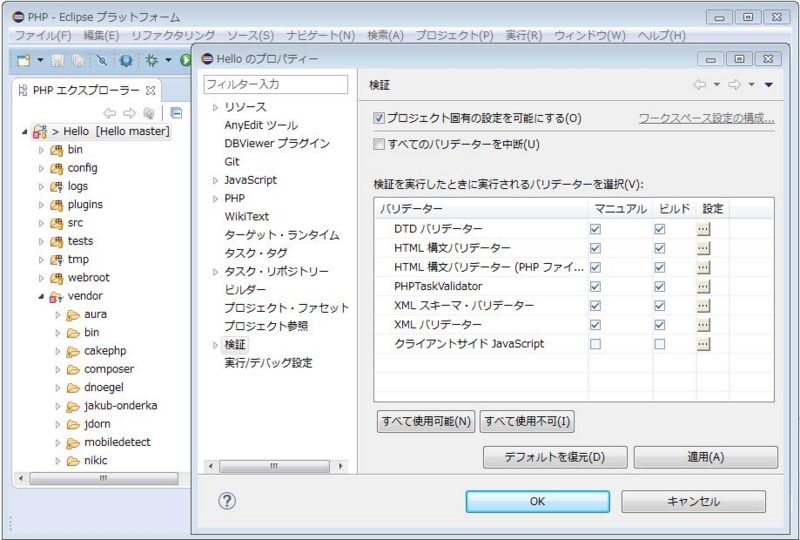This screenshot has width=800, height=540.
Task: Select Git in properties tree
Action: [x=232, y=162]
